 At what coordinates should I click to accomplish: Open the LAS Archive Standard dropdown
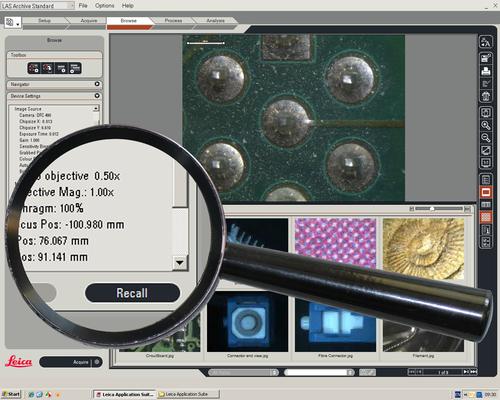coord(37,6)
